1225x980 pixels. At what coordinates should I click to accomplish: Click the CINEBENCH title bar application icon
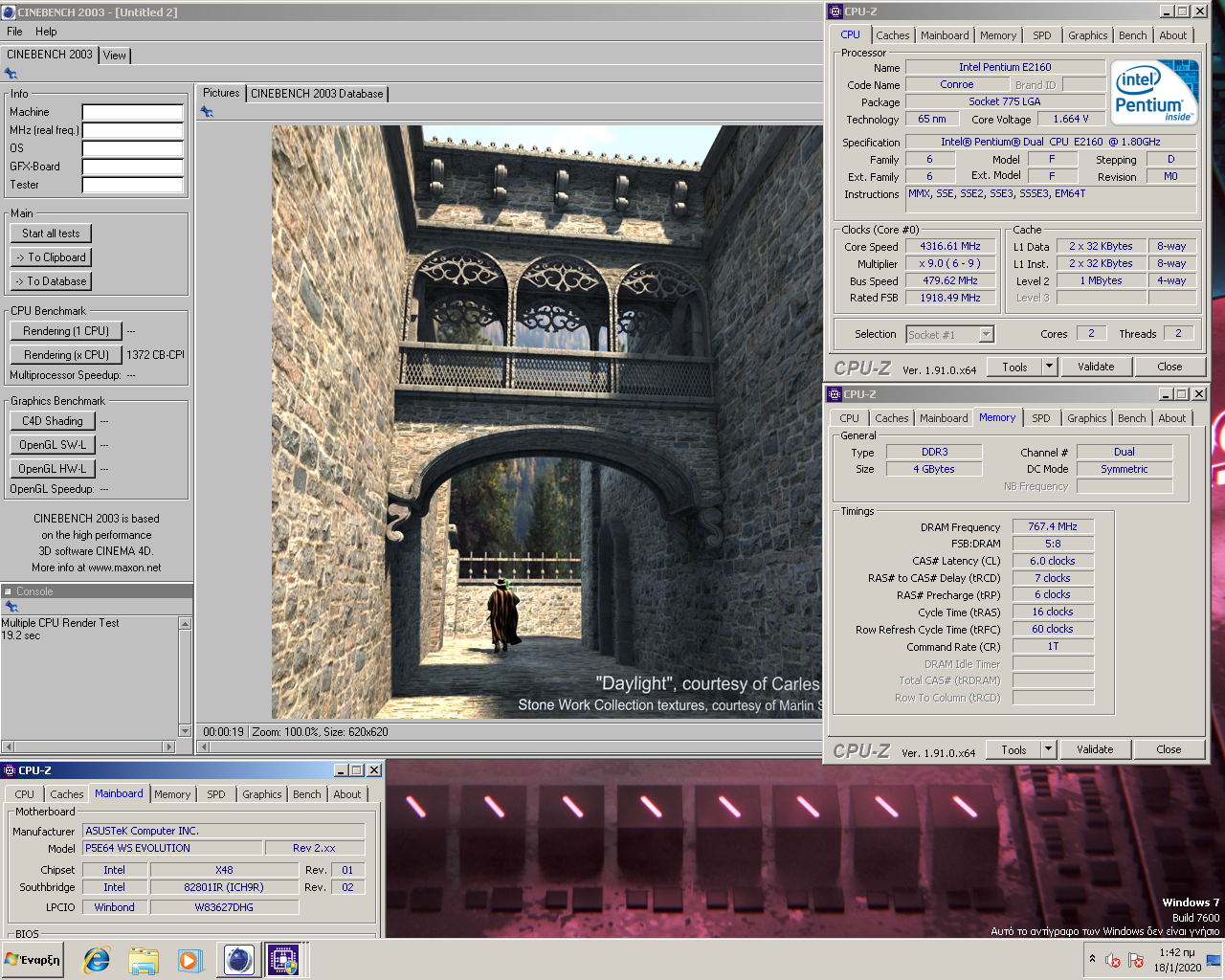coord(9,12)
